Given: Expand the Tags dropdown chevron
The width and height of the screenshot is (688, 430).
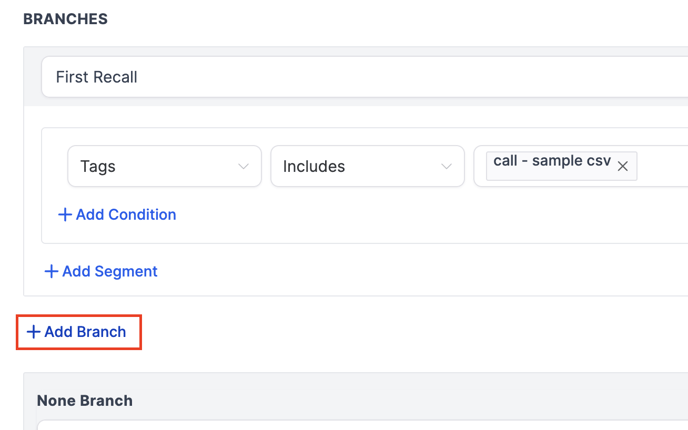Looking at the screenshot, I should pos(243,167).
